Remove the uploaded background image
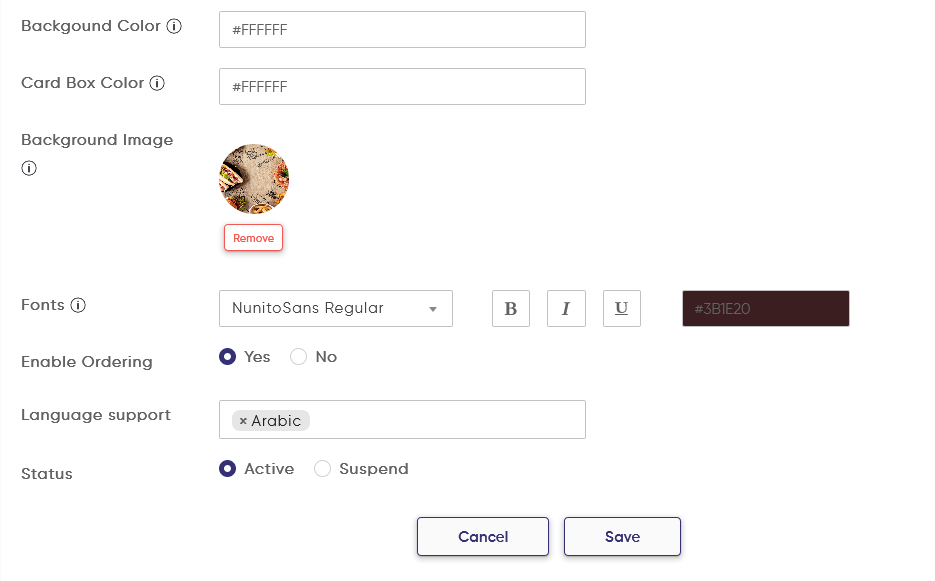 click(x=253, y=237)
